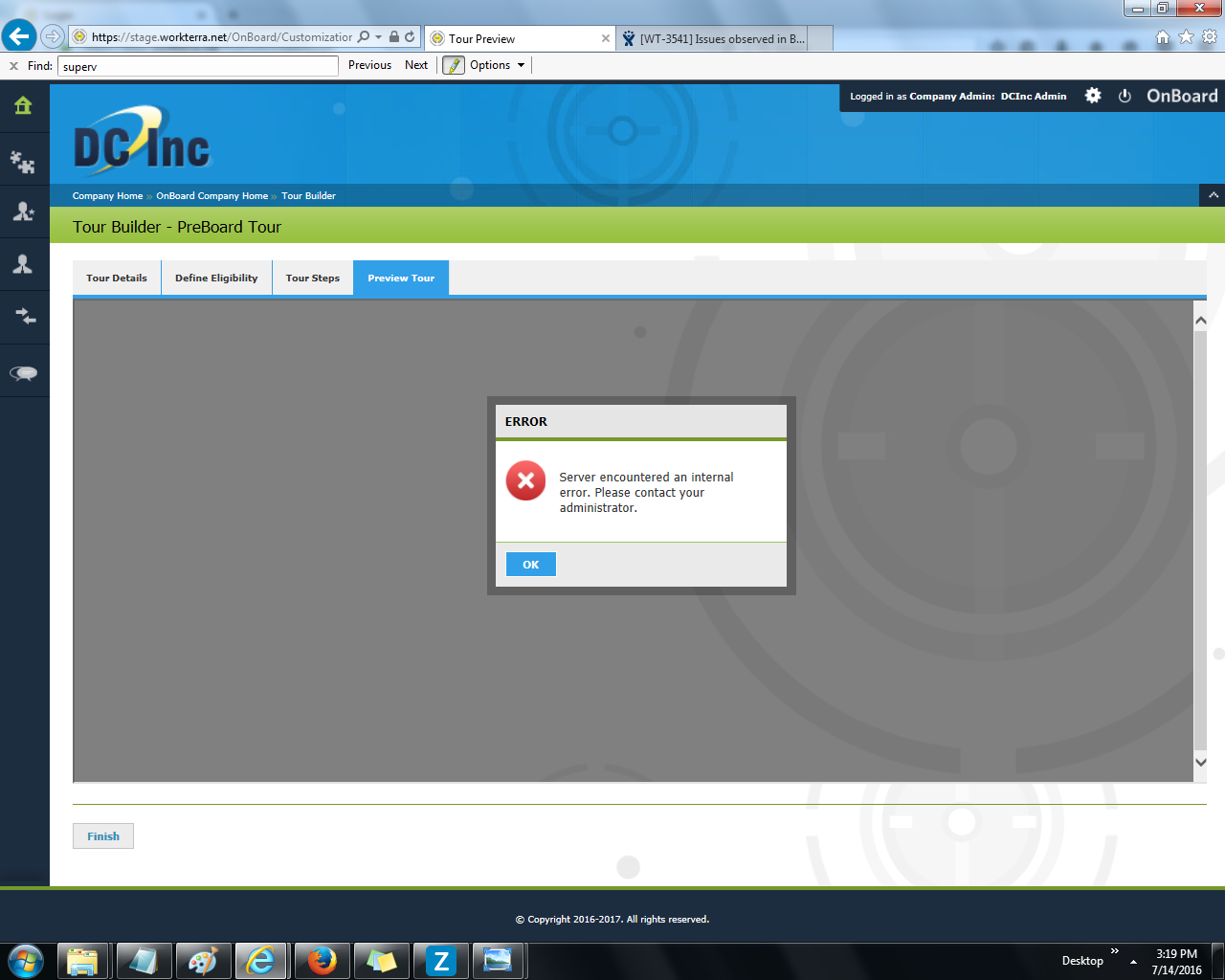This screenshot has width=1225, height=980.
Task: Click the user with star sidebar icon
Action: pyautogui.click(x=24, y=212)
